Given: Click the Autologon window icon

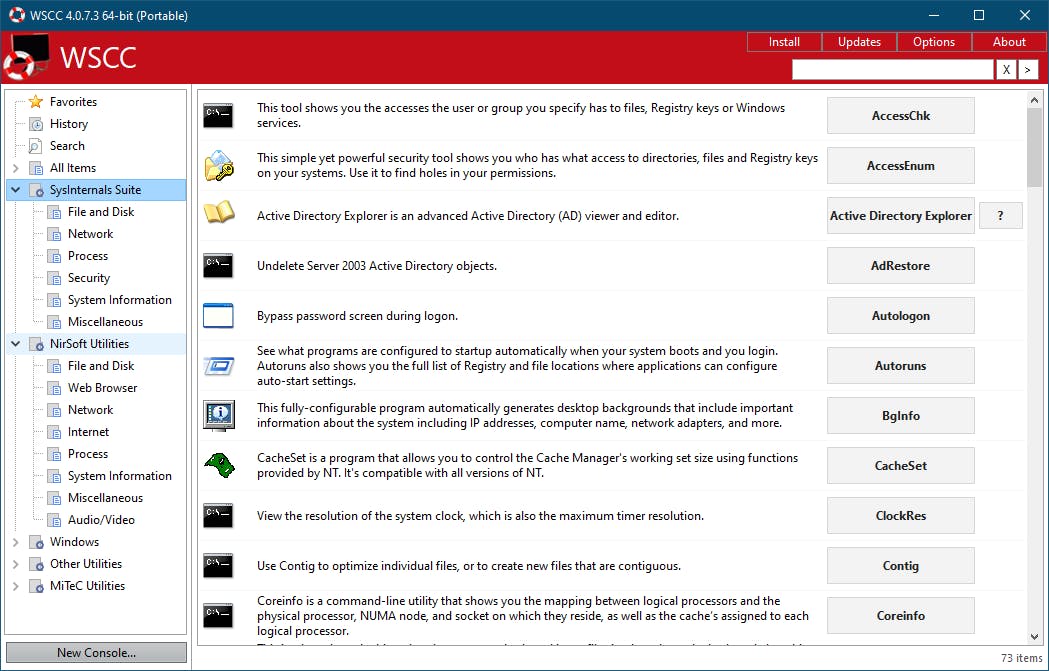Looking at the screenshot, I should point(218,316).
